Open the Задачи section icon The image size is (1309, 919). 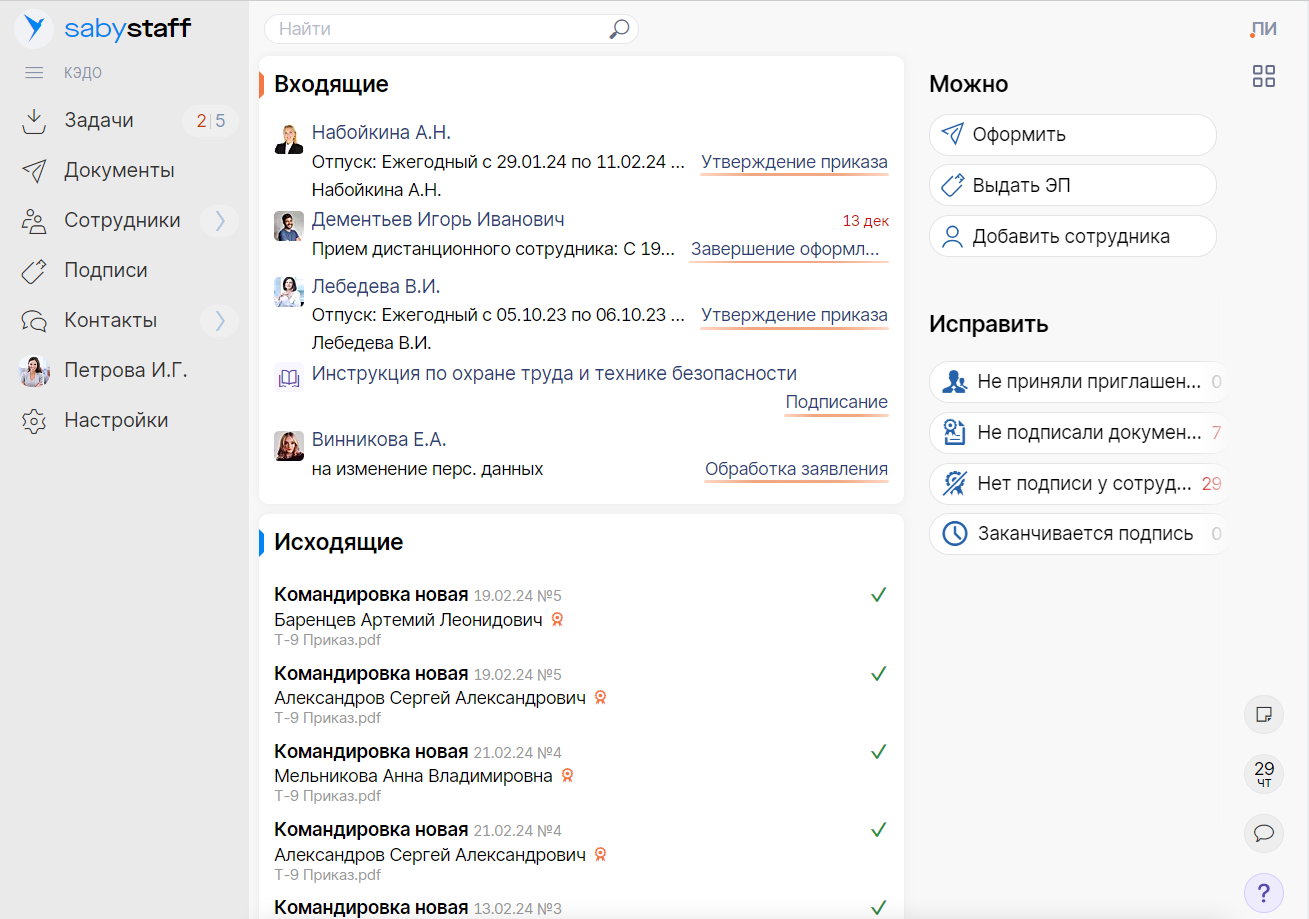click(x=33, y=120)
